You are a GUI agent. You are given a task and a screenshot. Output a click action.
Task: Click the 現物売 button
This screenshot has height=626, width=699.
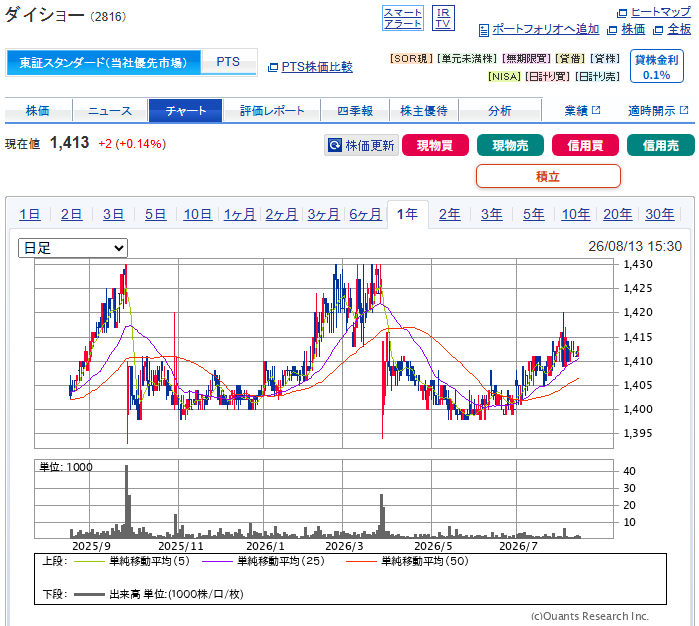point(510,145)
